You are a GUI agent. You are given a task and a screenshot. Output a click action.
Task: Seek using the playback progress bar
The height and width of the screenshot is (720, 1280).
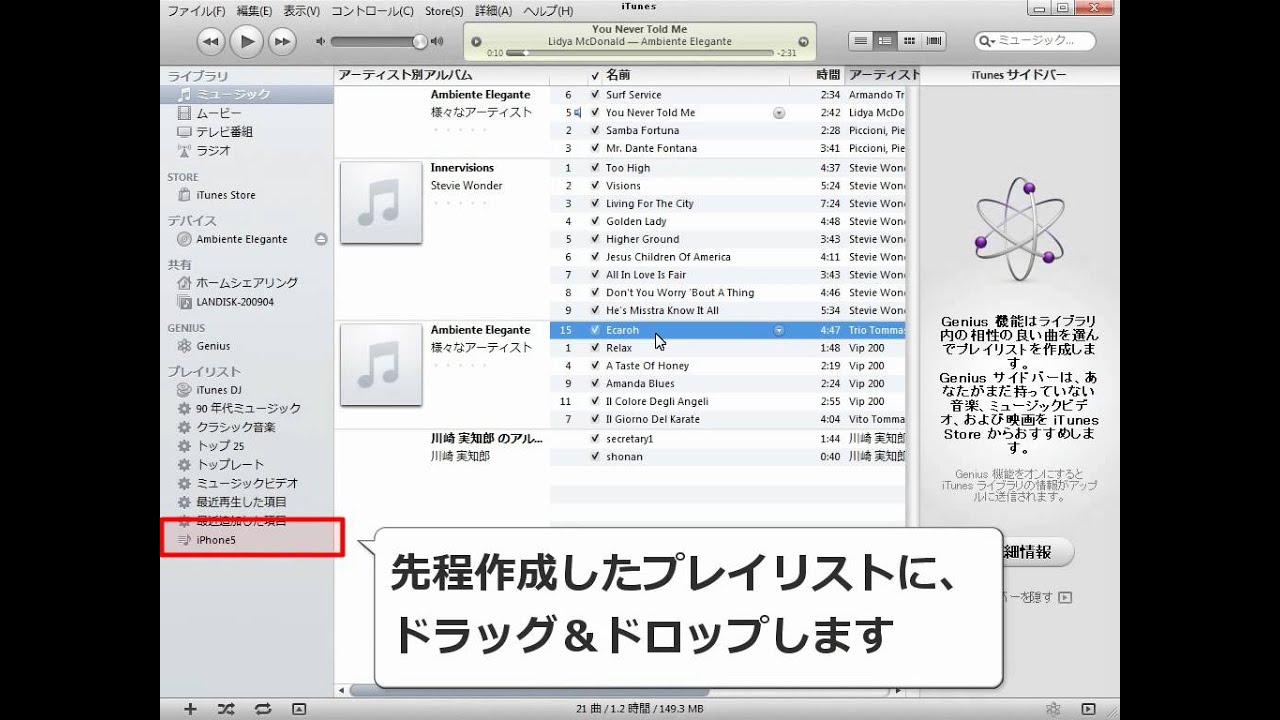(x=640, y=52)
